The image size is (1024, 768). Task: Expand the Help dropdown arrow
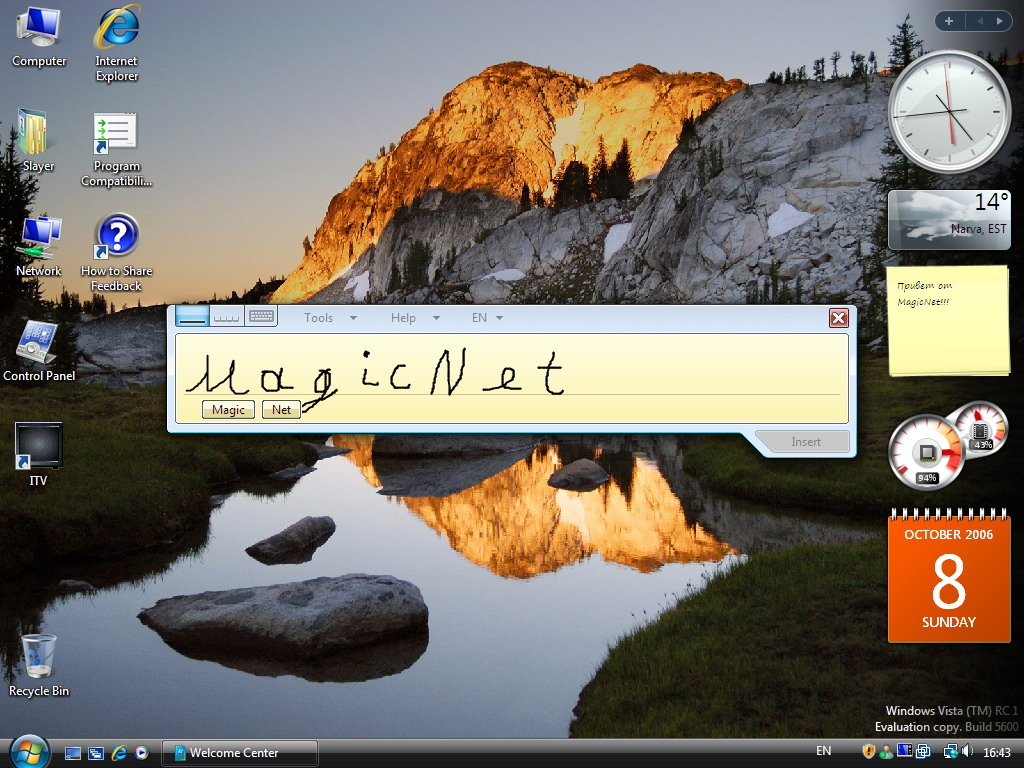click(x=436, y=318)
